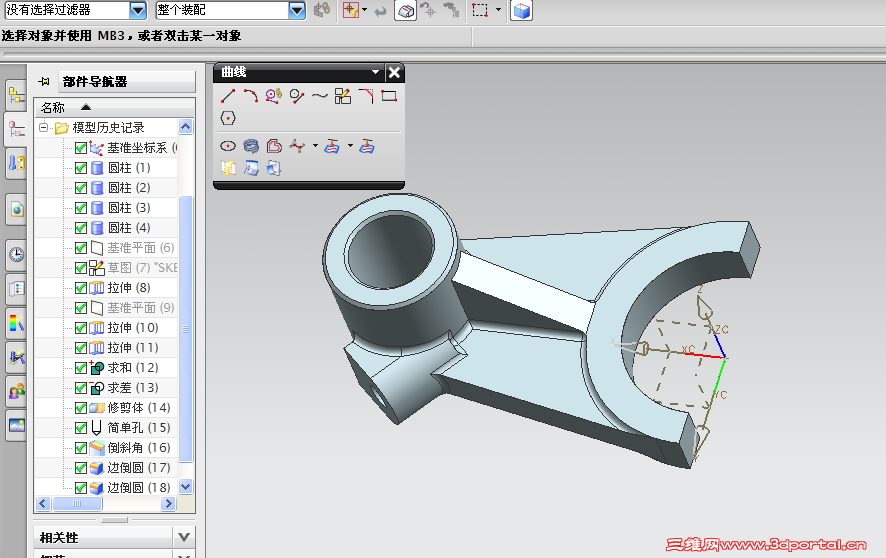Expand the 相关性 panel section
Screen dimensions: 886x558
[x=183, y=537]
